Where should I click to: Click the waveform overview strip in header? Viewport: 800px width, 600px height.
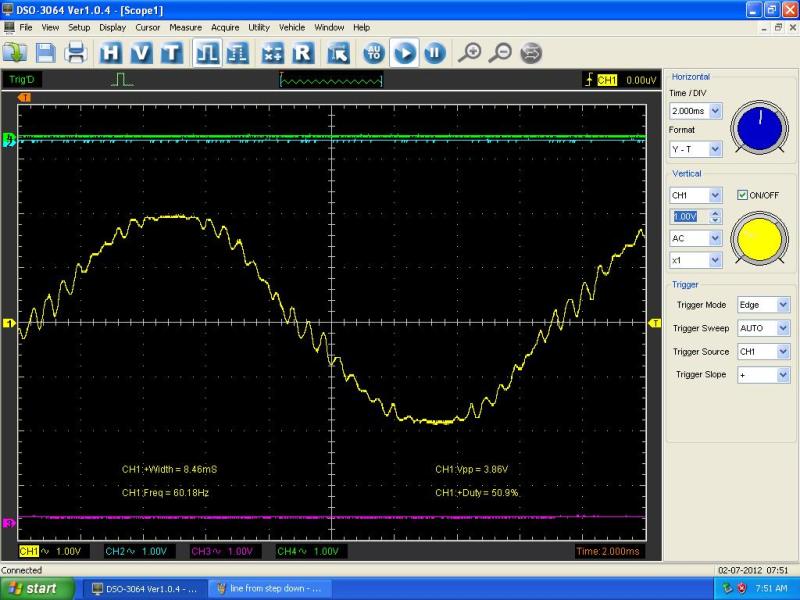click(x=331, y=80)
